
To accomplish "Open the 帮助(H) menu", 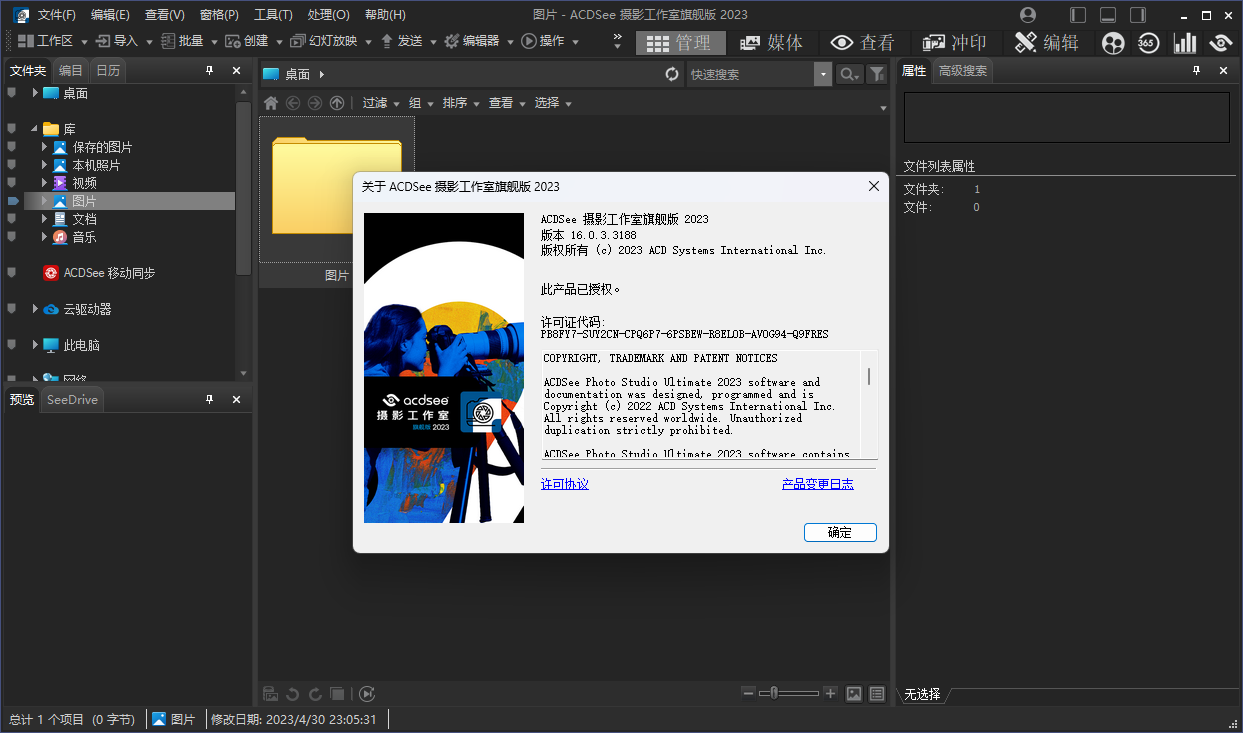I will (x=385, y=15).
